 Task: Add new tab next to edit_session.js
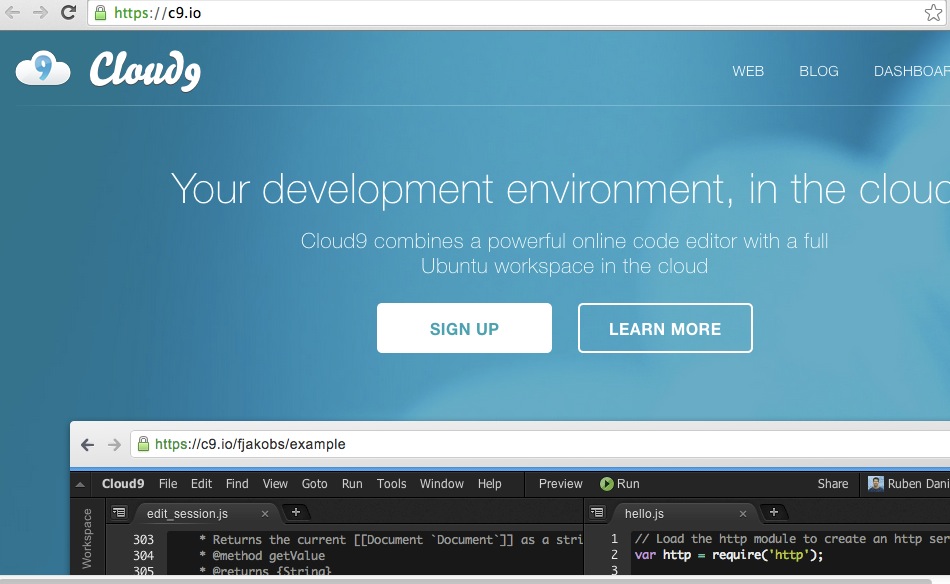pyautogui.click(x=296, y=513)
